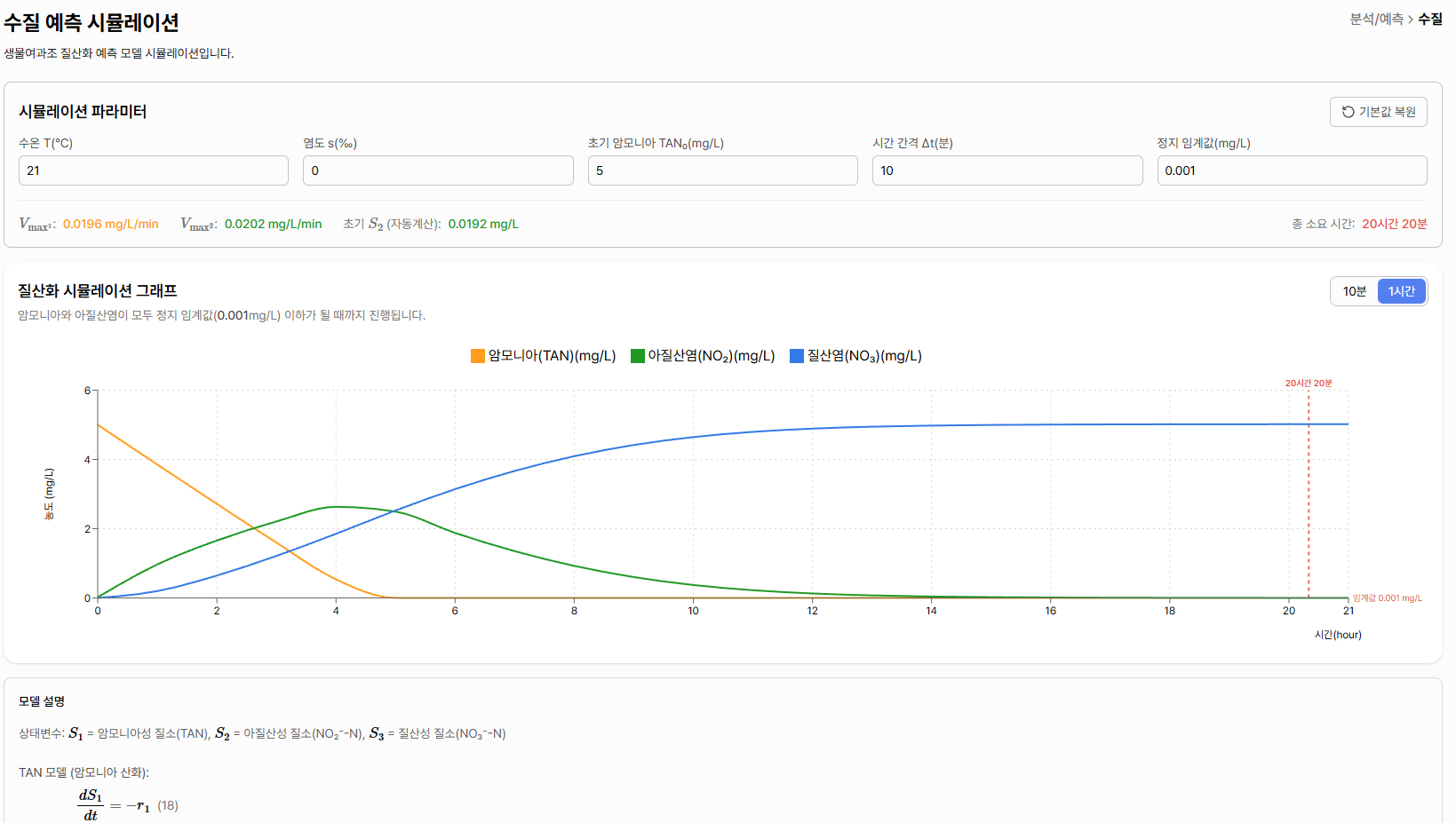Select the 1시간 graph interval
Image resolution: width=1456 pixels, height=823 pixels.
(x=1401, y=291)
